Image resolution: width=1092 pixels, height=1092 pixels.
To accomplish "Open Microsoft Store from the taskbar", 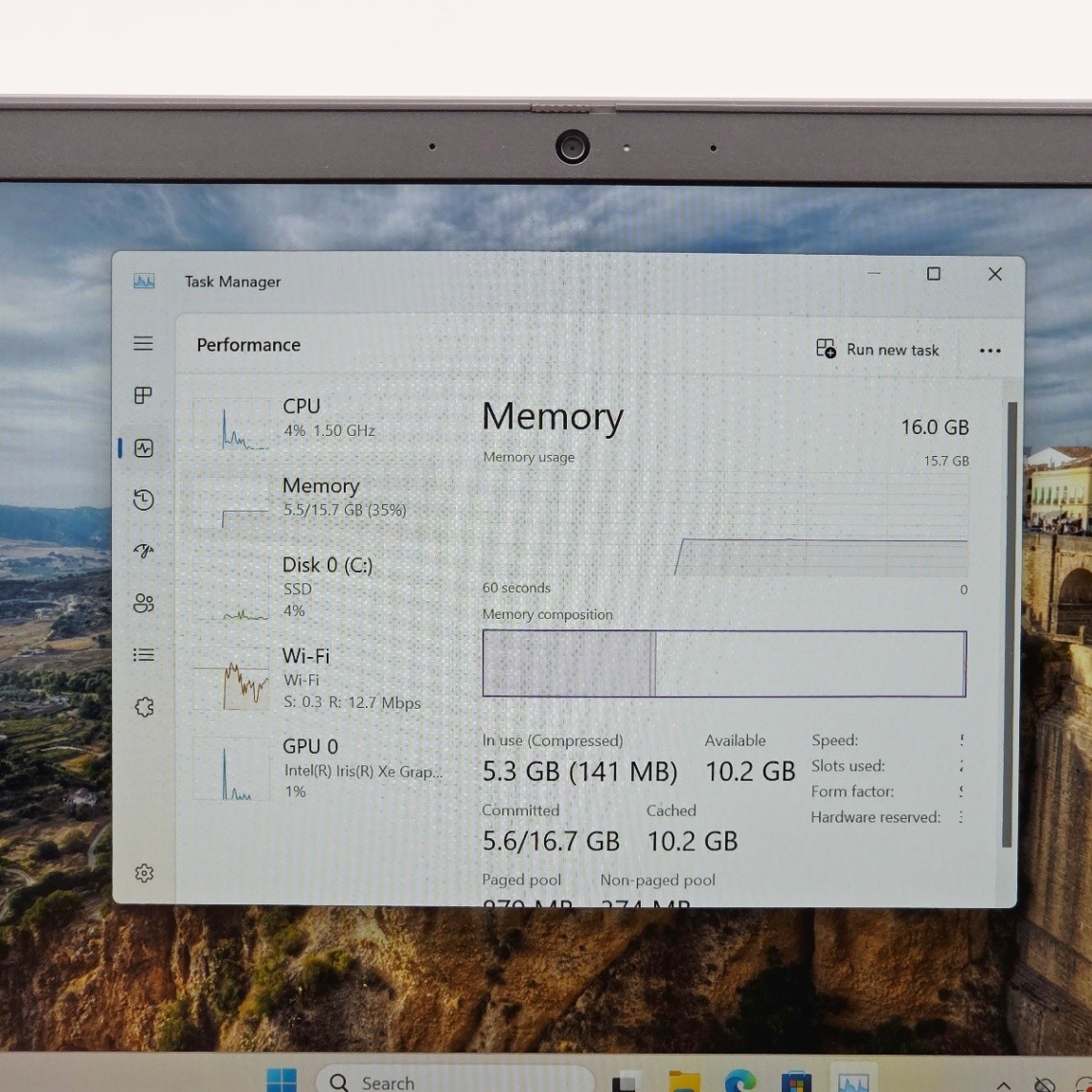I will (x=796, y=1081).
